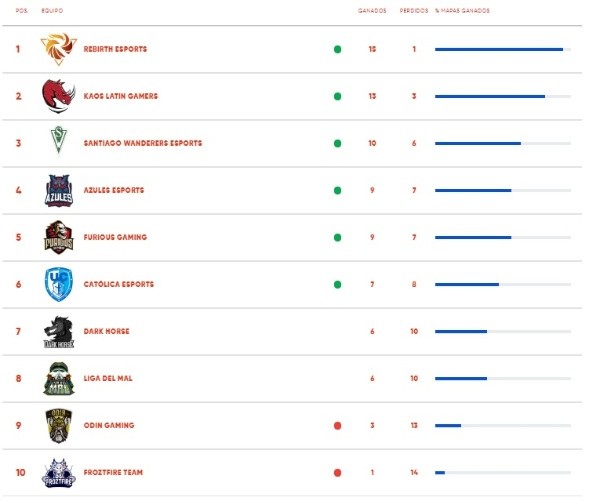Open the Kaos Latin Gamers team link
Screen dimensions: 600x501
pos(121,96)
